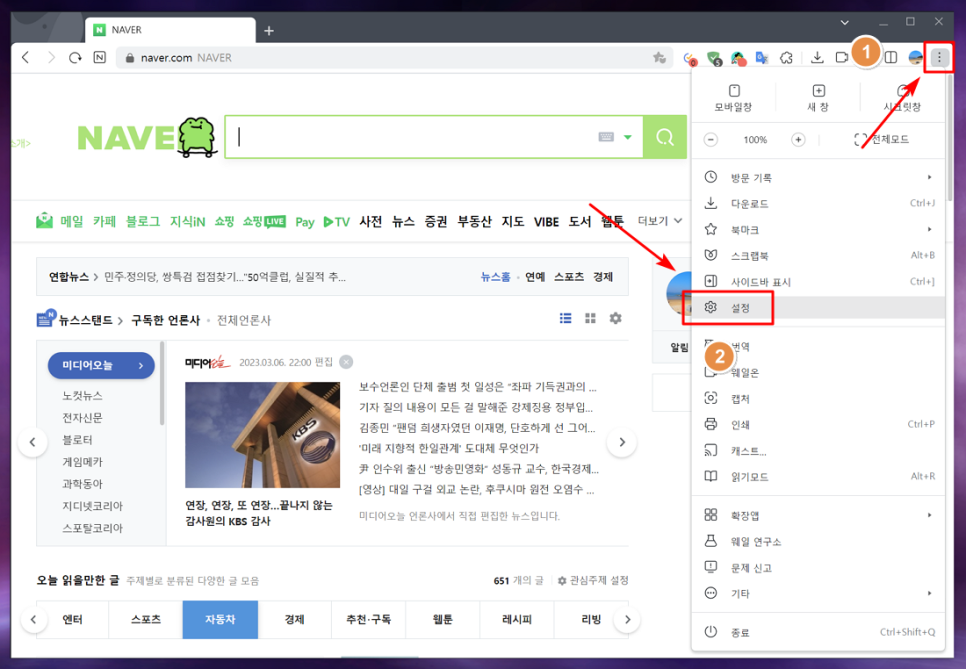Open 새 창 new window option
Viewport: 966px width, 669px height.
(818, 98)
